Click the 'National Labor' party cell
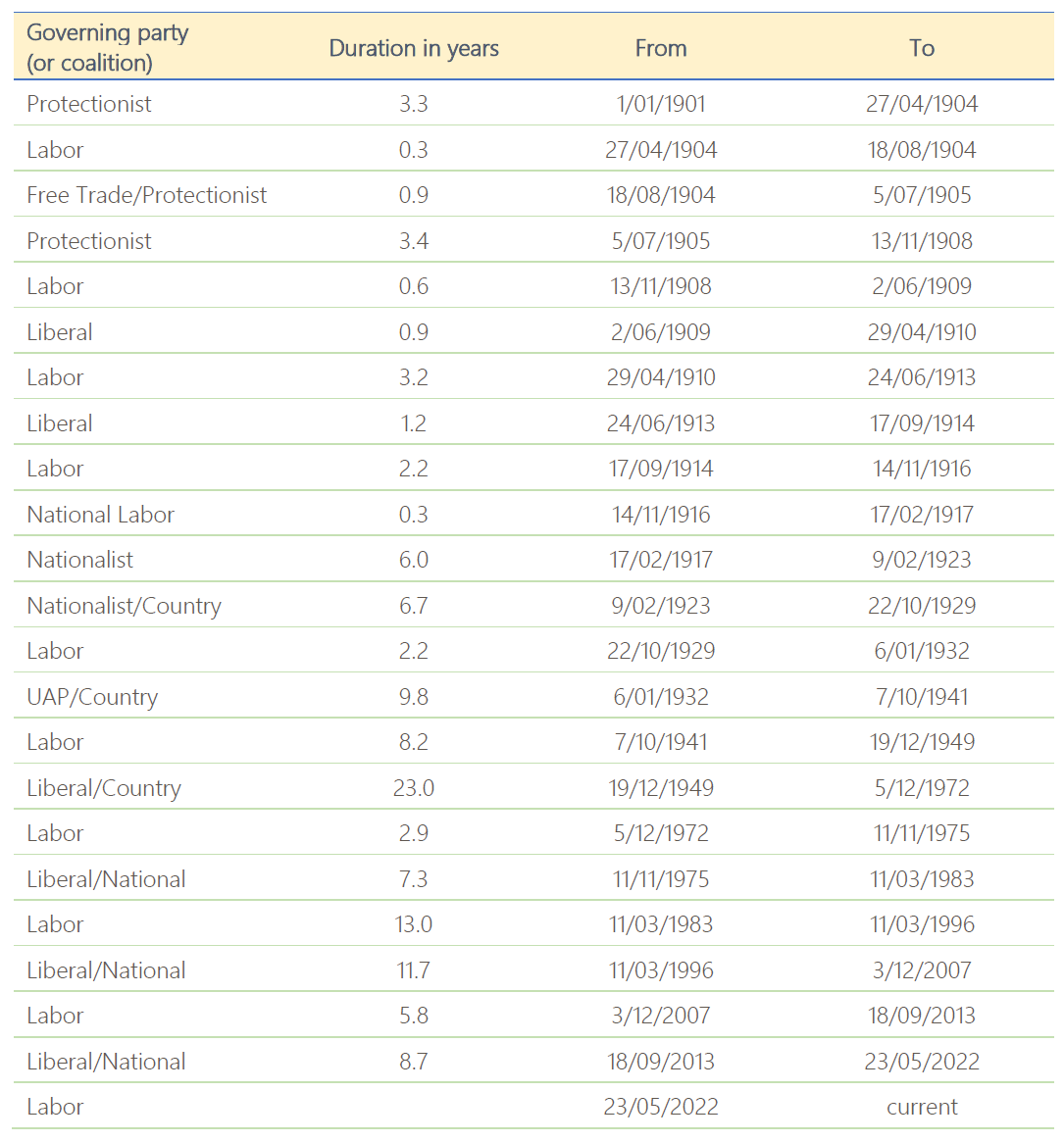This screenshot has height=1142, width=1064. [100, 515]
